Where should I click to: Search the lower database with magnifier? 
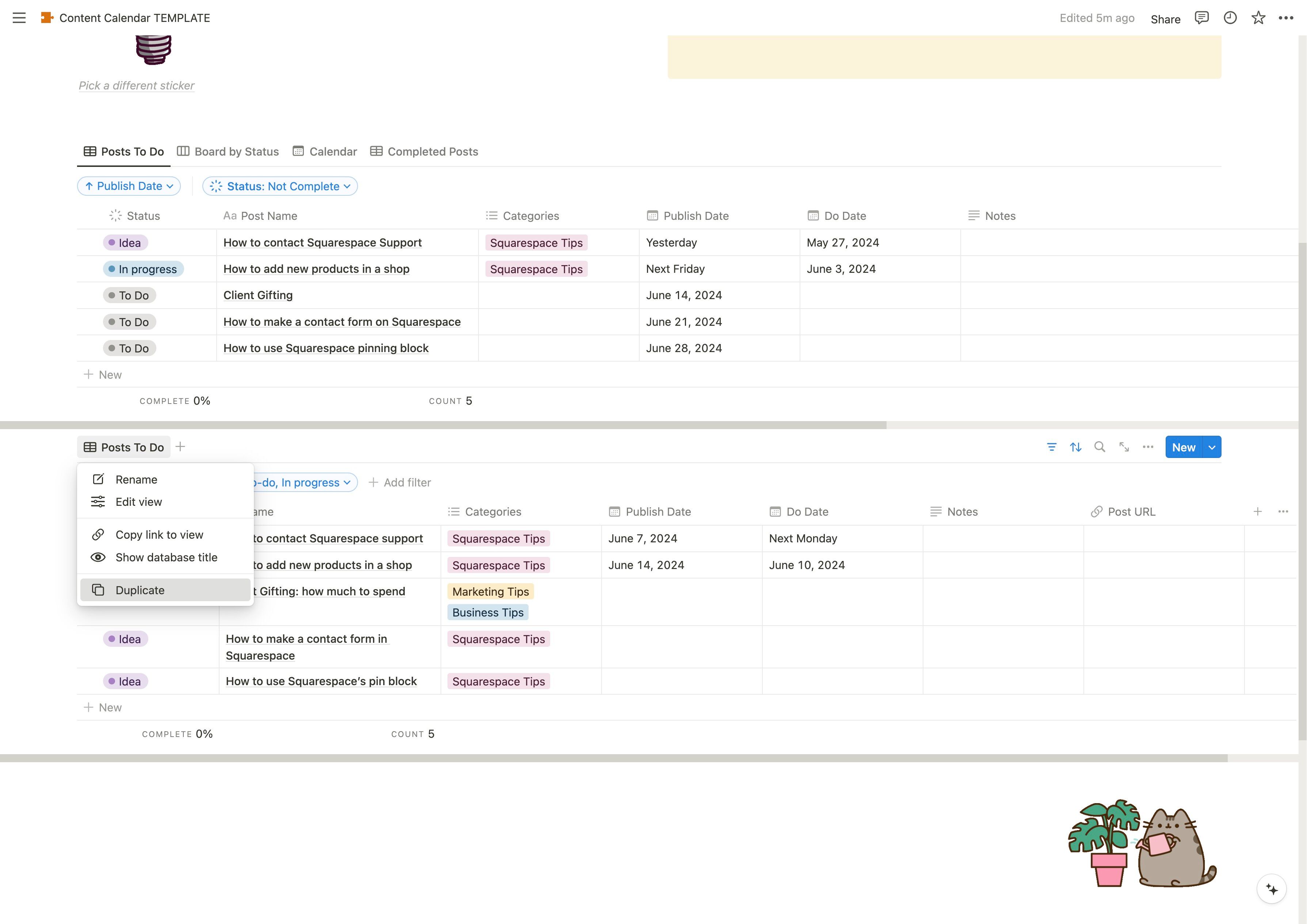pyautogui.click(x=1099, y=447)
